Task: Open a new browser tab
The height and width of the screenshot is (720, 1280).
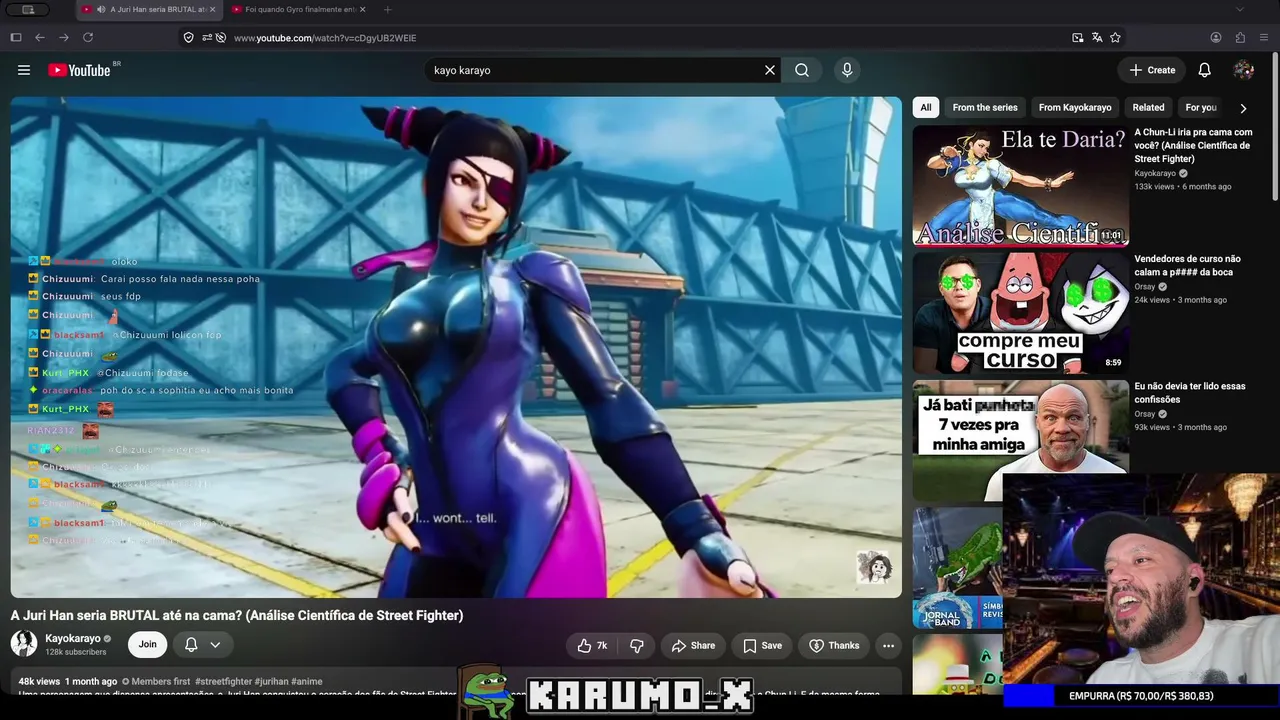Action: click(387, 9)
